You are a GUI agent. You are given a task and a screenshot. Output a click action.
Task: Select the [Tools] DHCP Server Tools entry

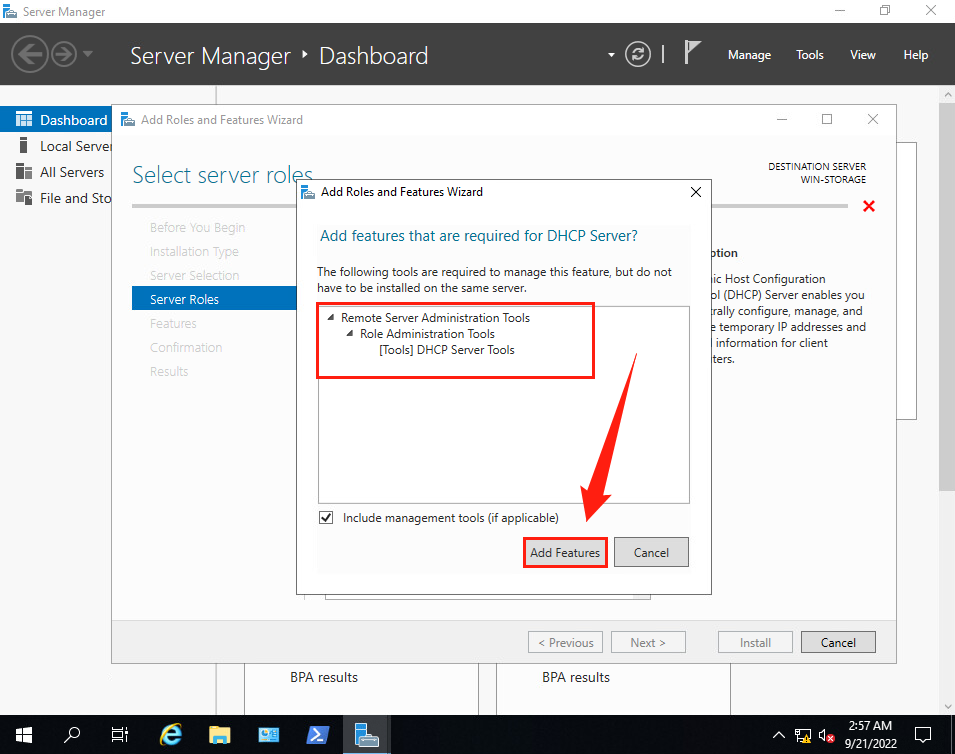446,350
